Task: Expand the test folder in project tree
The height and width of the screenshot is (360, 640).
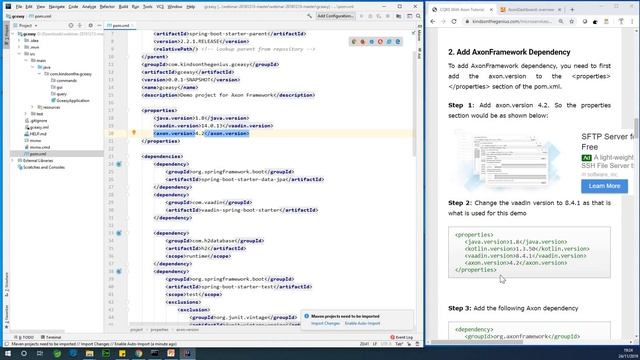Action: tap(26, 114)
